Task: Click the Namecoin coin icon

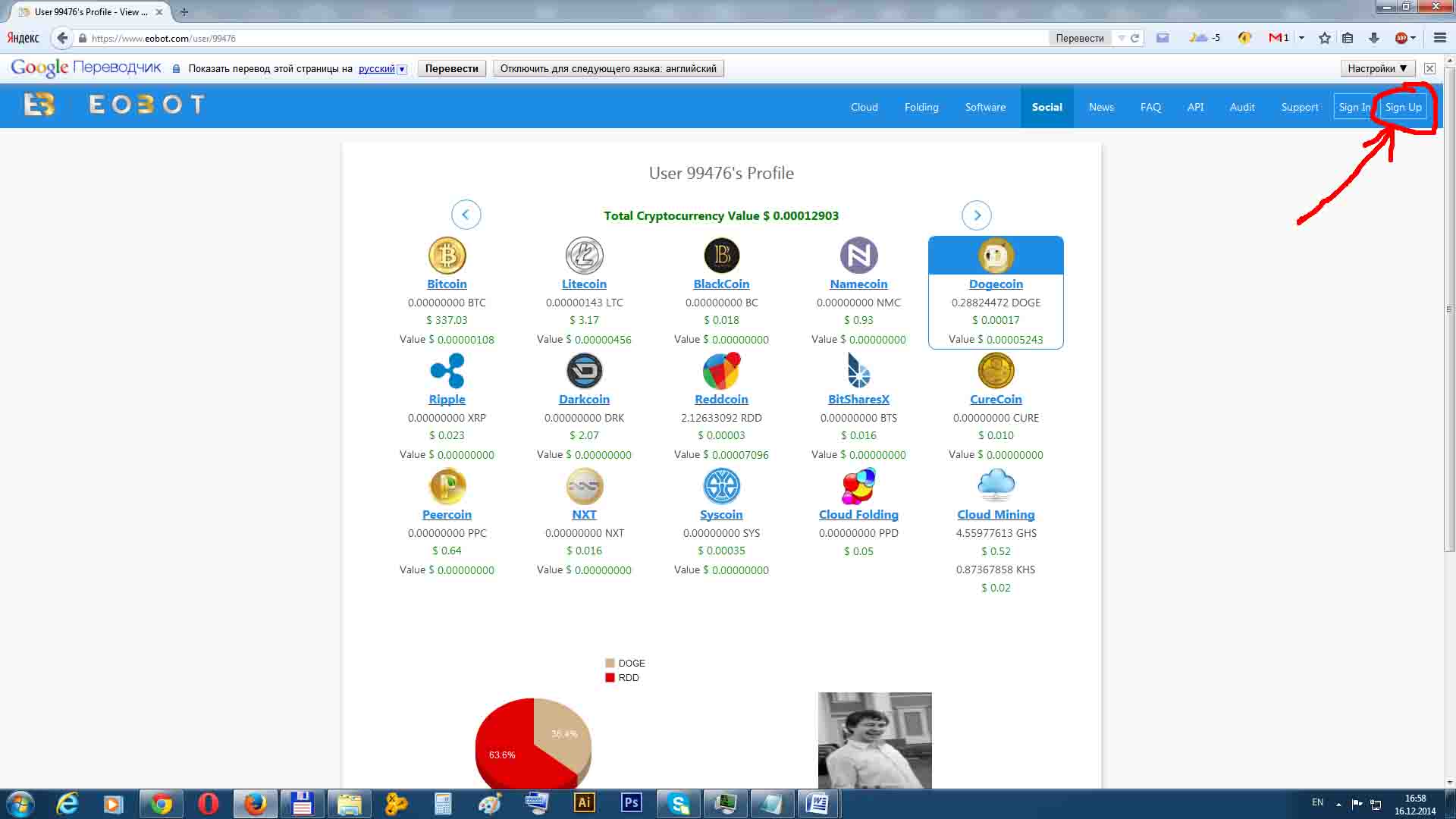Action: pos(858,256)
